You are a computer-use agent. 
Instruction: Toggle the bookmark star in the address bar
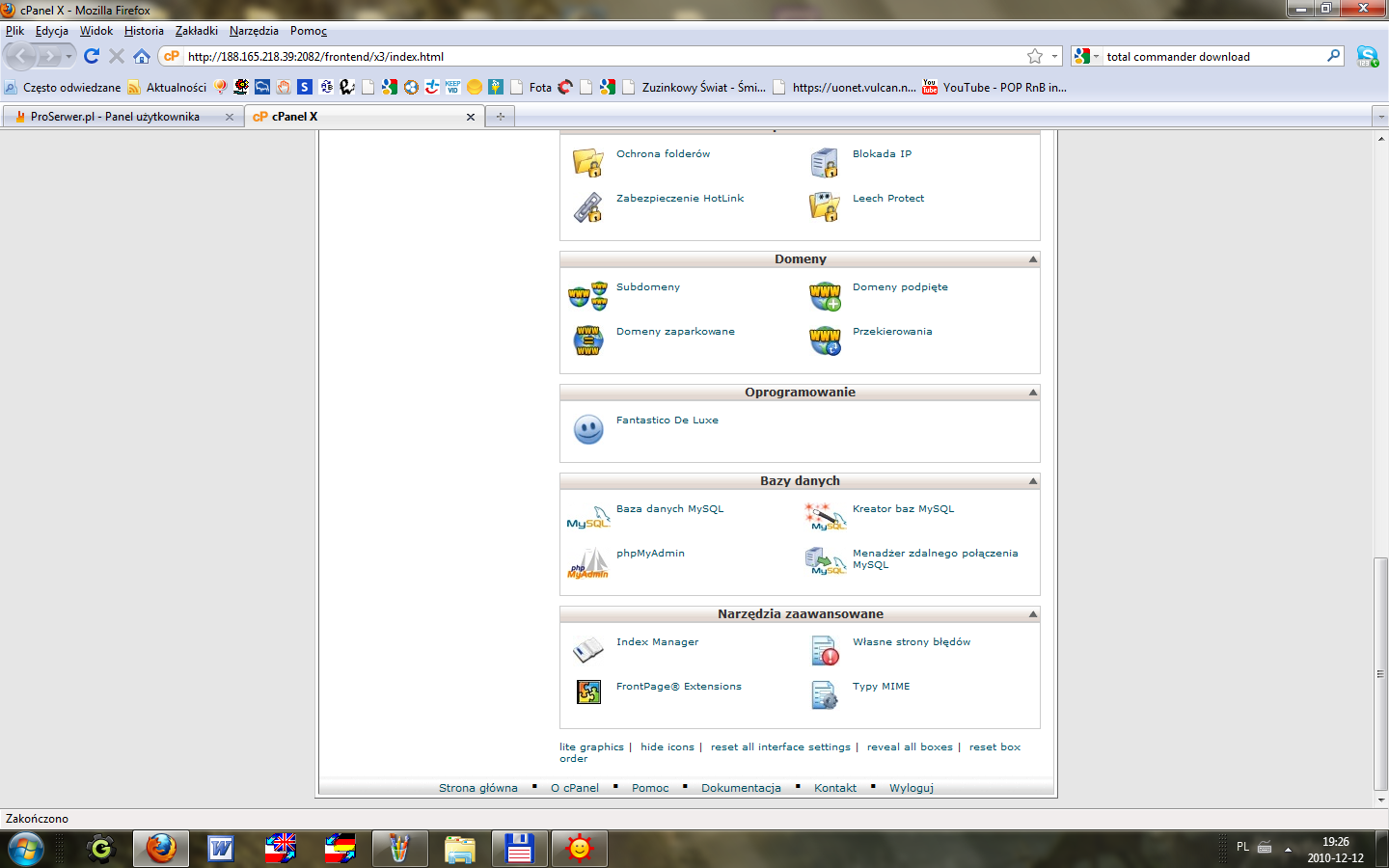tap(1035, 57)
